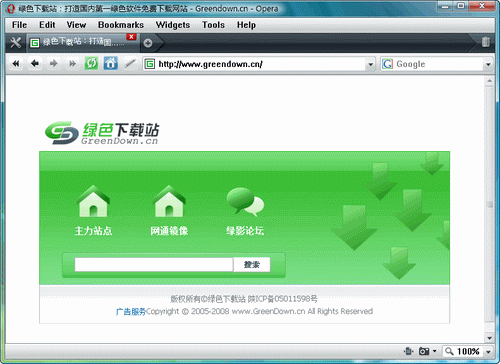The image size is (500, 364).
Task: Click the wand (pencil) toolbar icon
Action: (x=130, y=63)
